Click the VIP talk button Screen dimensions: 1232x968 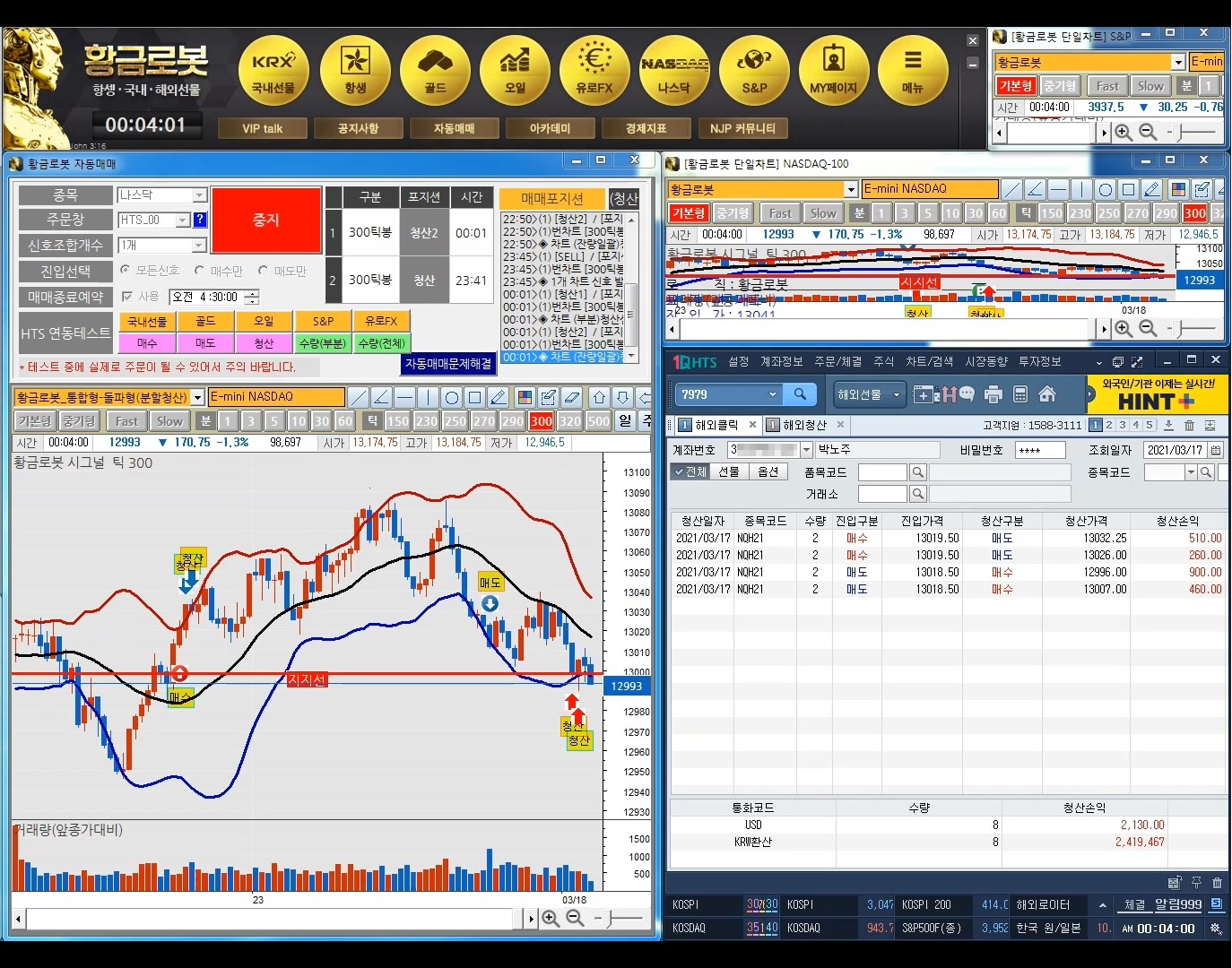click(262, 128)
